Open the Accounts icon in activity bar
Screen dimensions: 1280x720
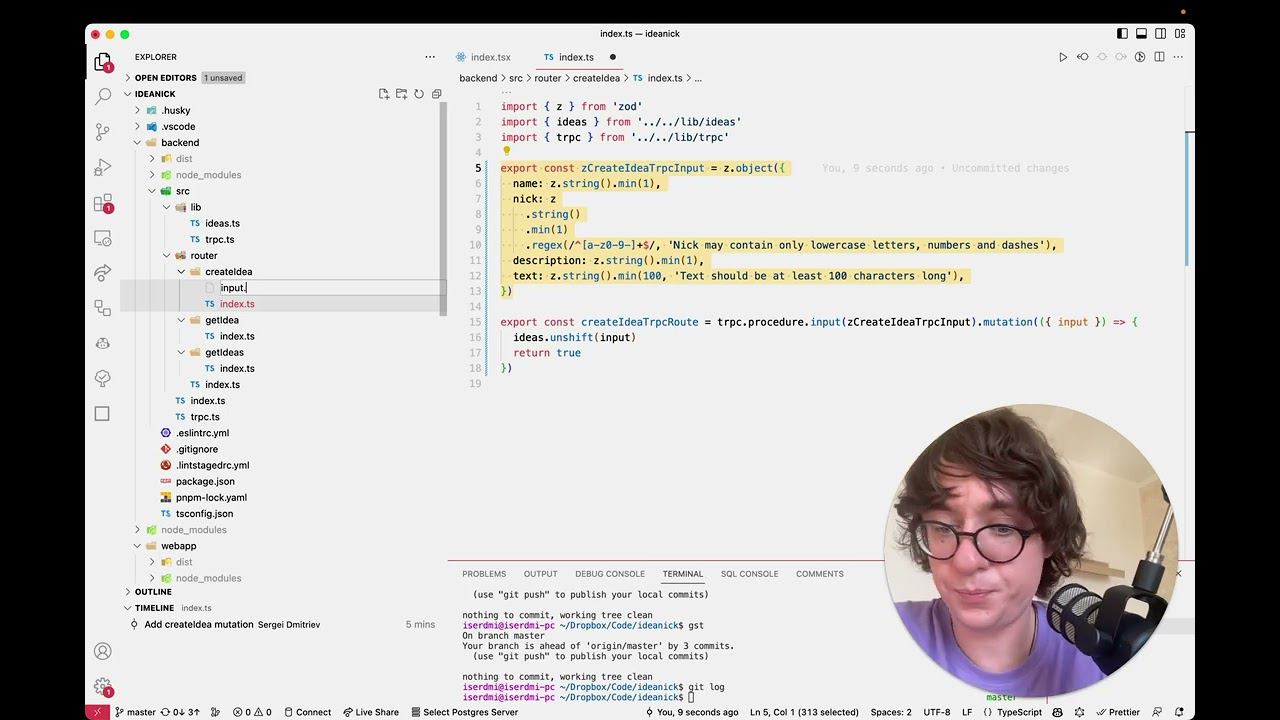103,652
